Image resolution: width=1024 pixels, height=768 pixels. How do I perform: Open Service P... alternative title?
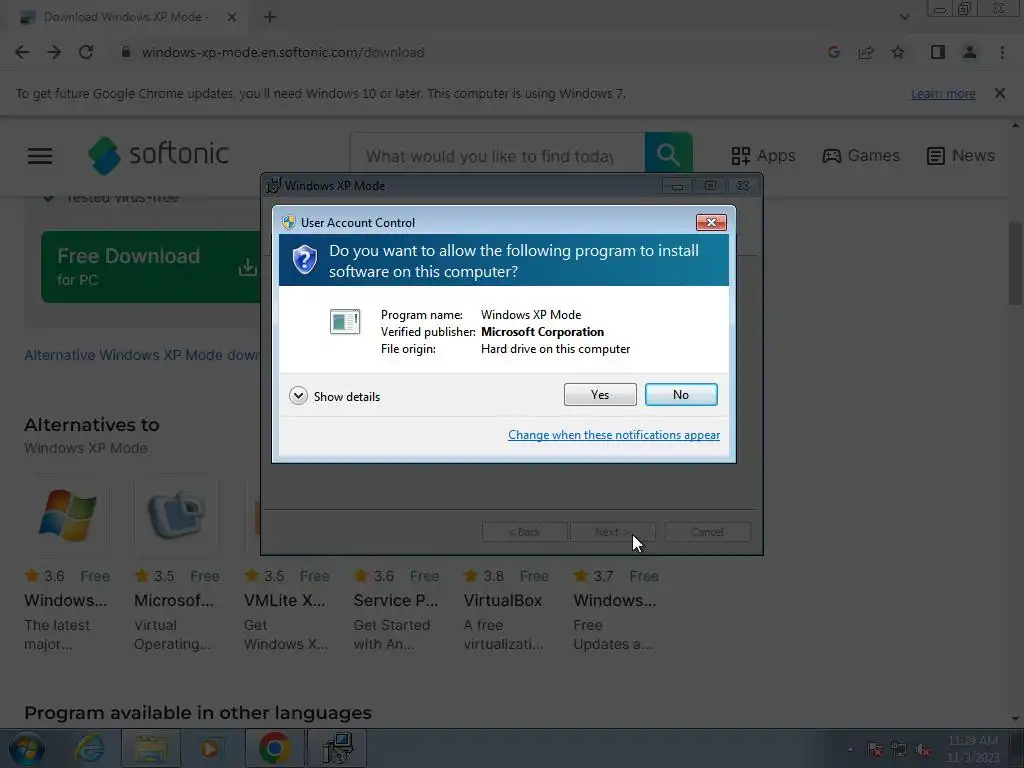pyautogui.click(x=396, y=600)
